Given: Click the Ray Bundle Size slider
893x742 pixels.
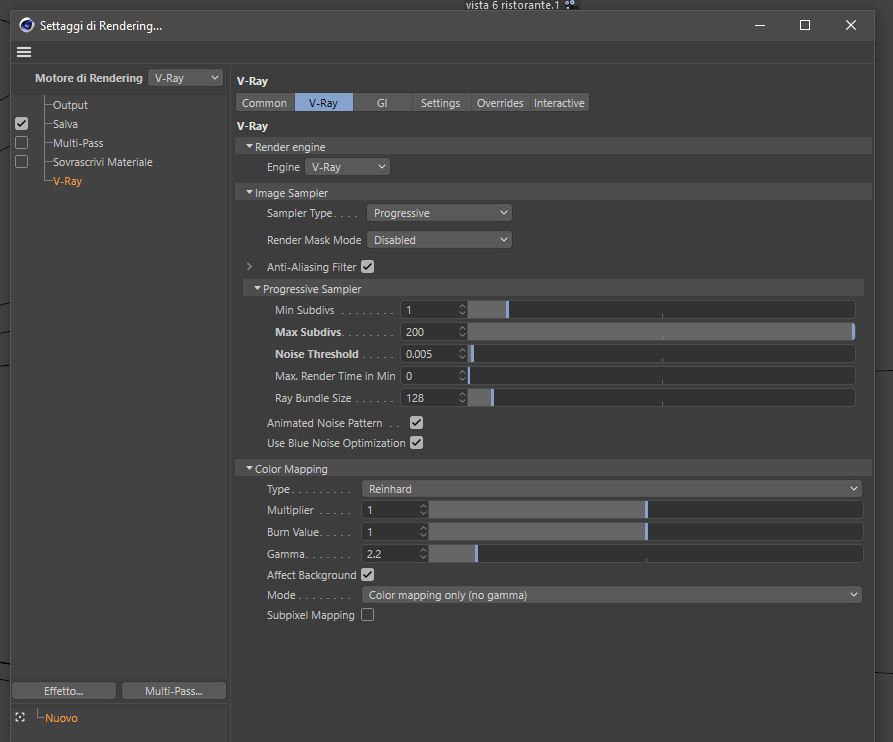Looking at the screenshot, I should 661,398.
